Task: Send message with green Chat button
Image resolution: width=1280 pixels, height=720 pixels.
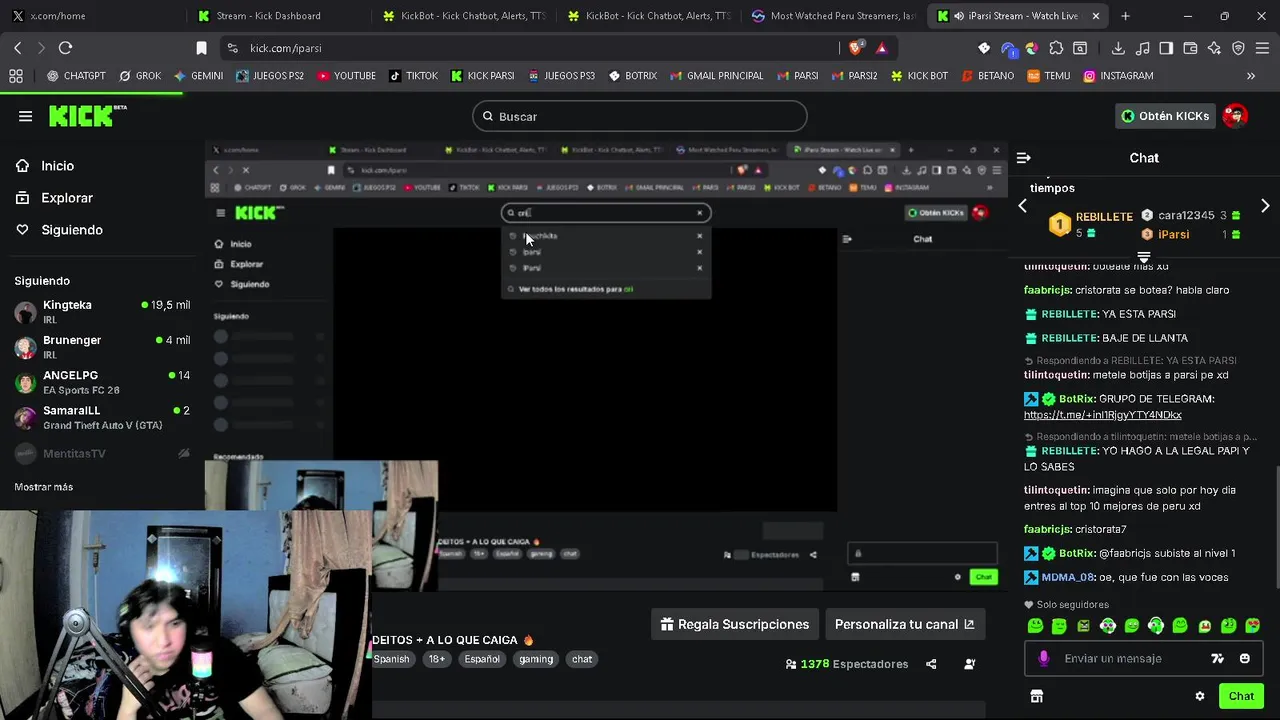Action: pos(1241,696)
